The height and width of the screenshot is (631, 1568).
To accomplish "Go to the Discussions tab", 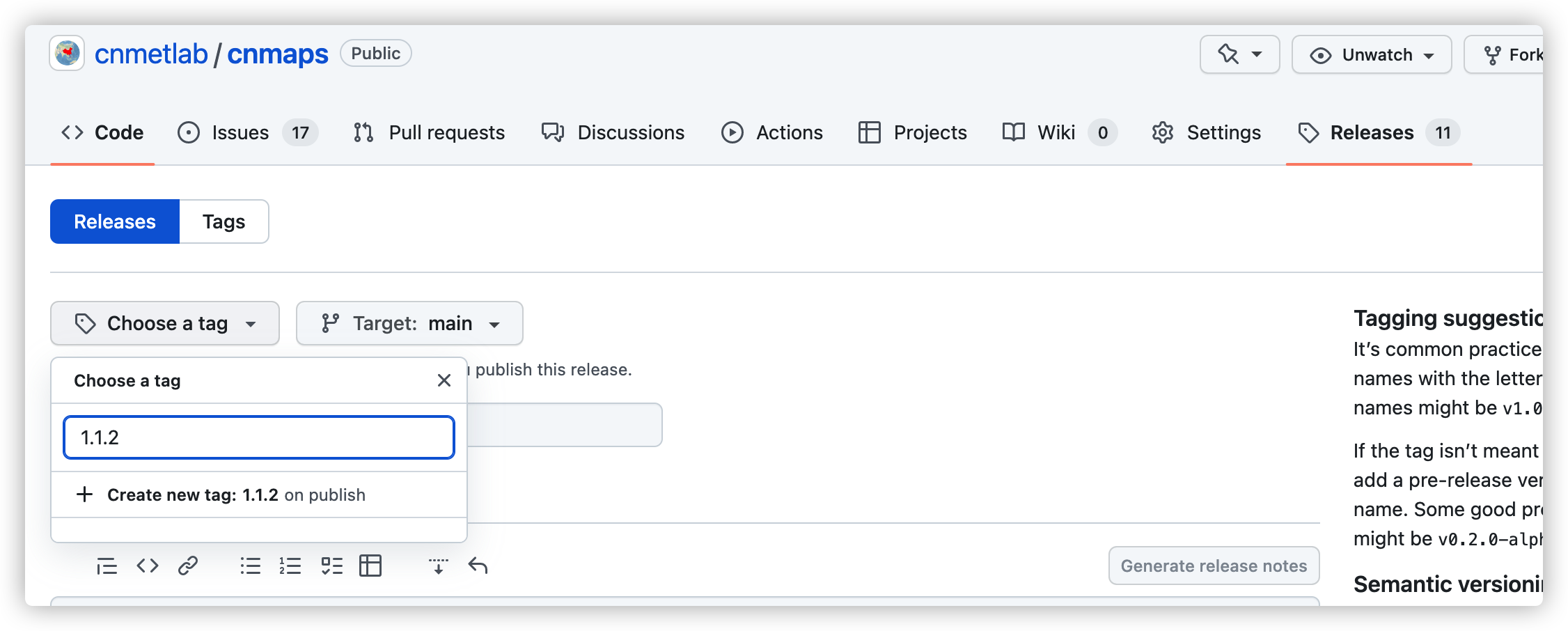I will pos(613,132).
